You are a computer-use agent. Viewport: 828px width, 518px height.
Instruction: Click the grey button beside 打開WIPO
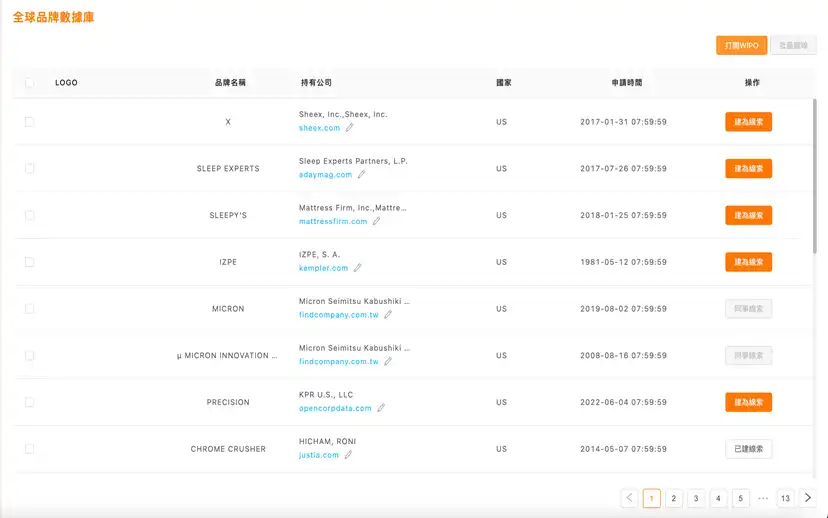click(793, 45)
